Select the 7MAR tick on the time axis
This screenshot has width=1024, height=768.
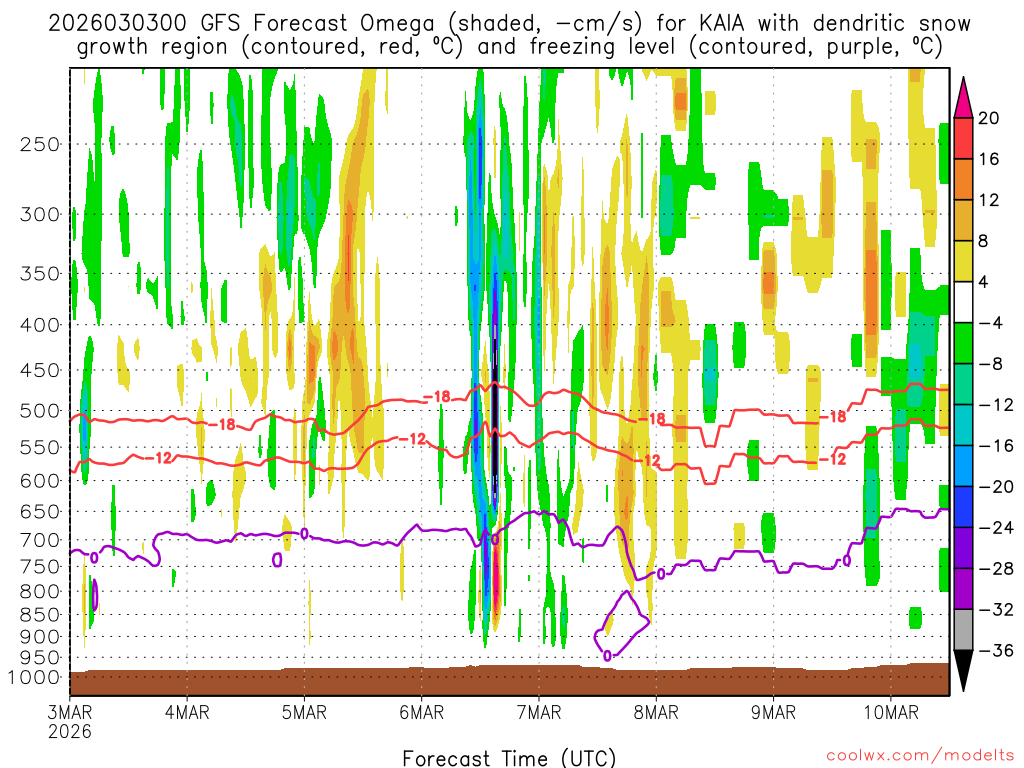pos(539,712)
